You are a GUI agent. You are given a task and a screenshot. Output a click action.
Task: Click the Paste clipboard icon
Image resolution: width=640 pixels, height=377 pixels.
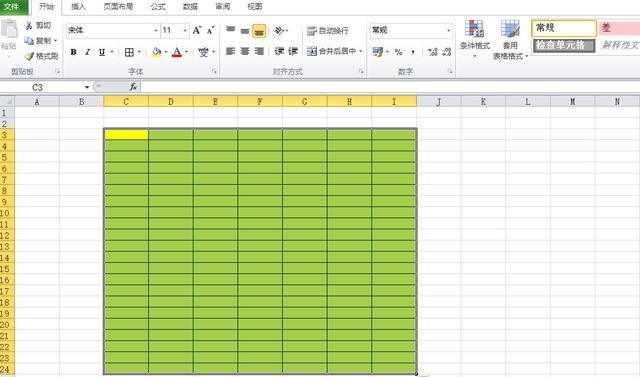pos(9,29)
